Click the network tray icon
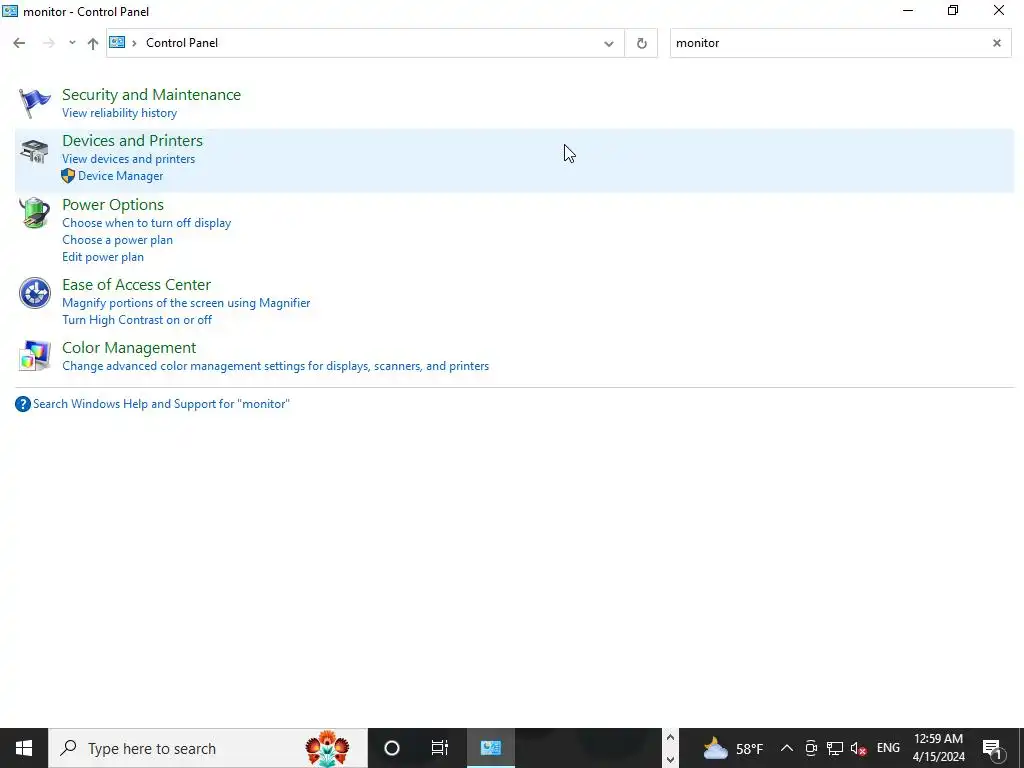The image size is (1024, 768). click(x=835, y=748)
